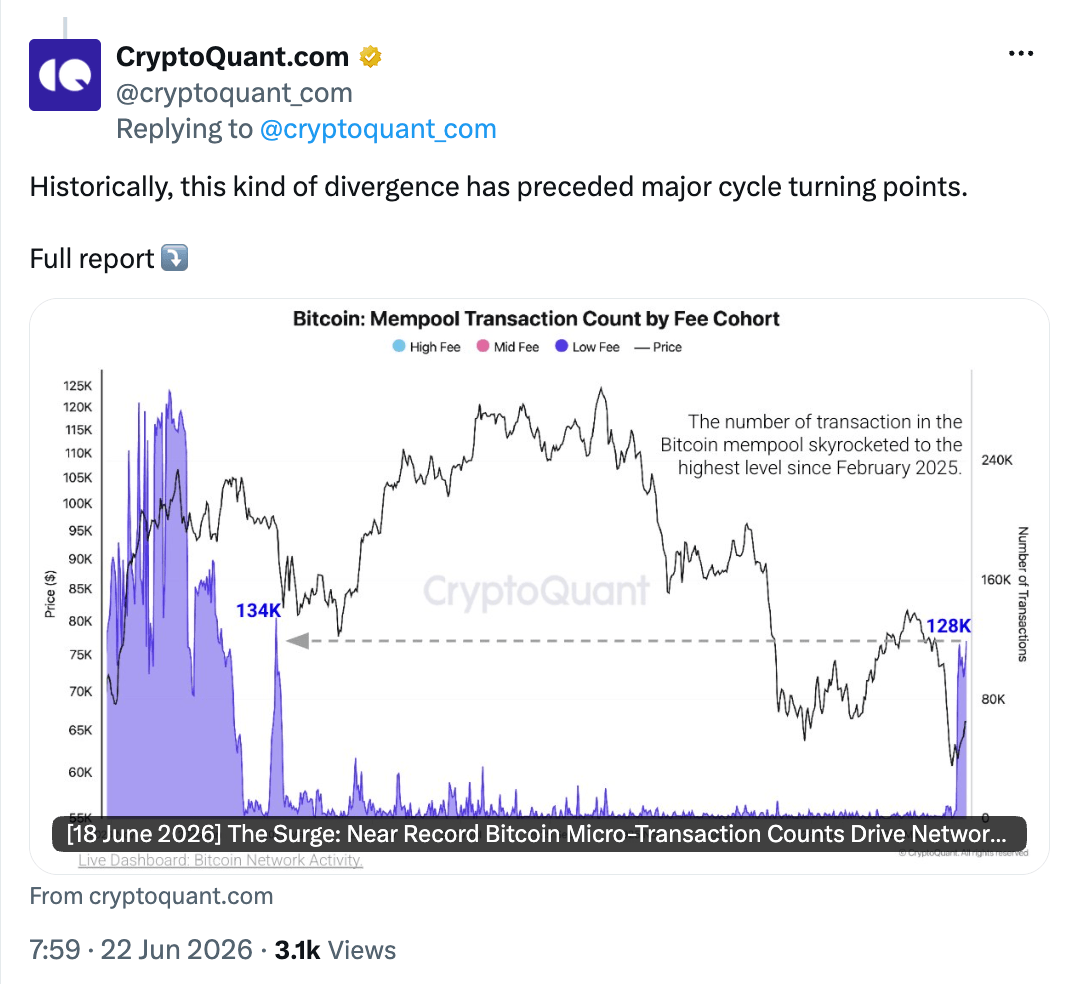Click the CryptoQuant watermark in chart
The width and height of the screenshot is (1076, 984).
[536, 591]
